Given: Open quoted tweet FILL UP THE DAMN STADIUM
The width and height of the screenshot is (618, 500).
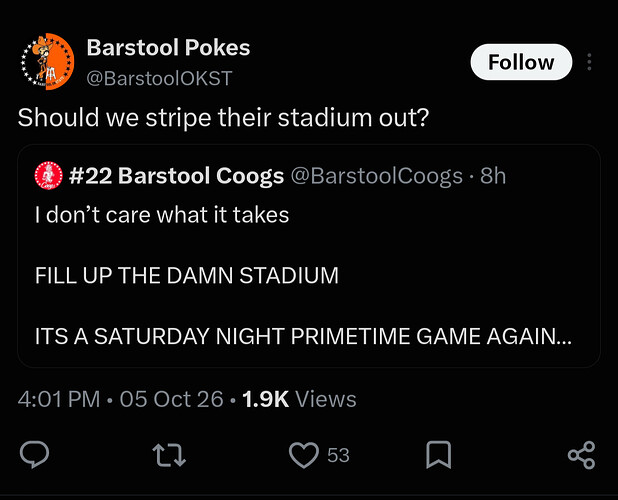Looking at the screenshot, I should (187, 275).
